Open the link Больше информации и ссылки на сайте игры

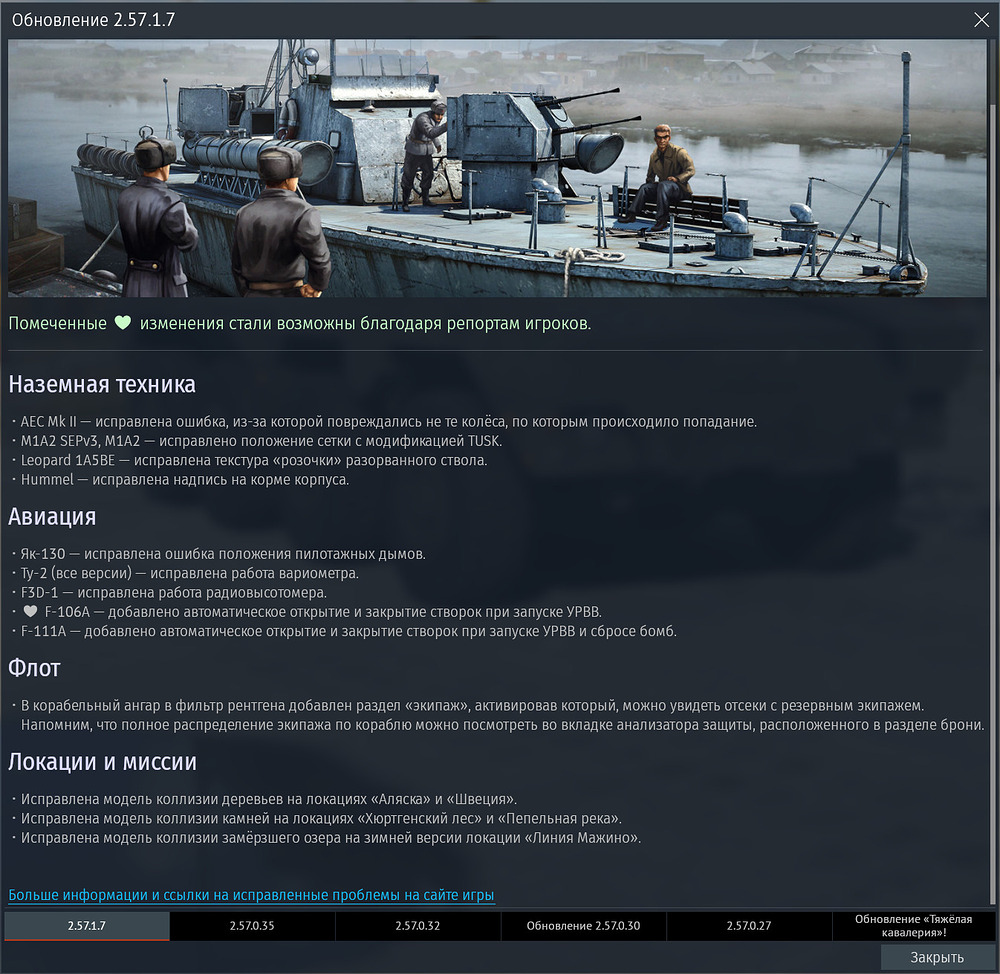pos(251,895)
